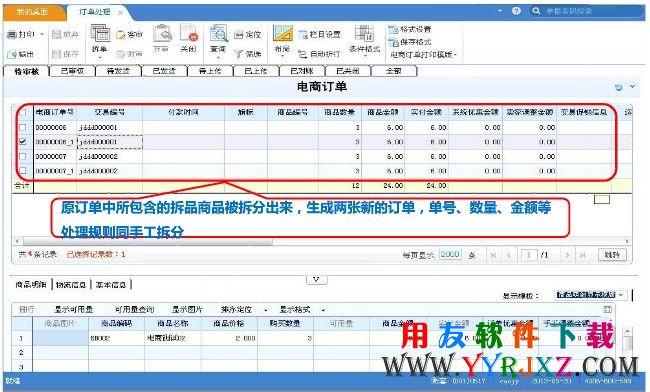
Task: Collapse the detail panel with V expander
Action: click(x=316, y=280)
